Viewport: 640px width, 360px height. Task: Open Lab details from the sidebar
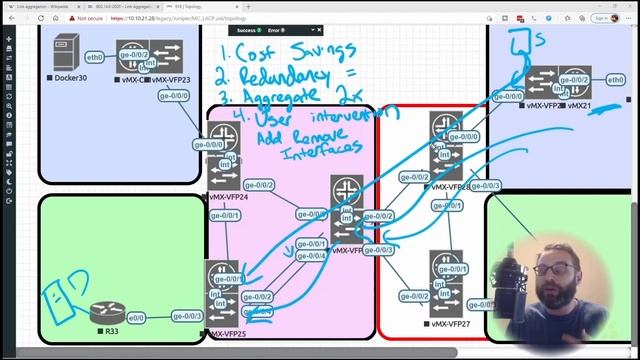pos(9,125)
